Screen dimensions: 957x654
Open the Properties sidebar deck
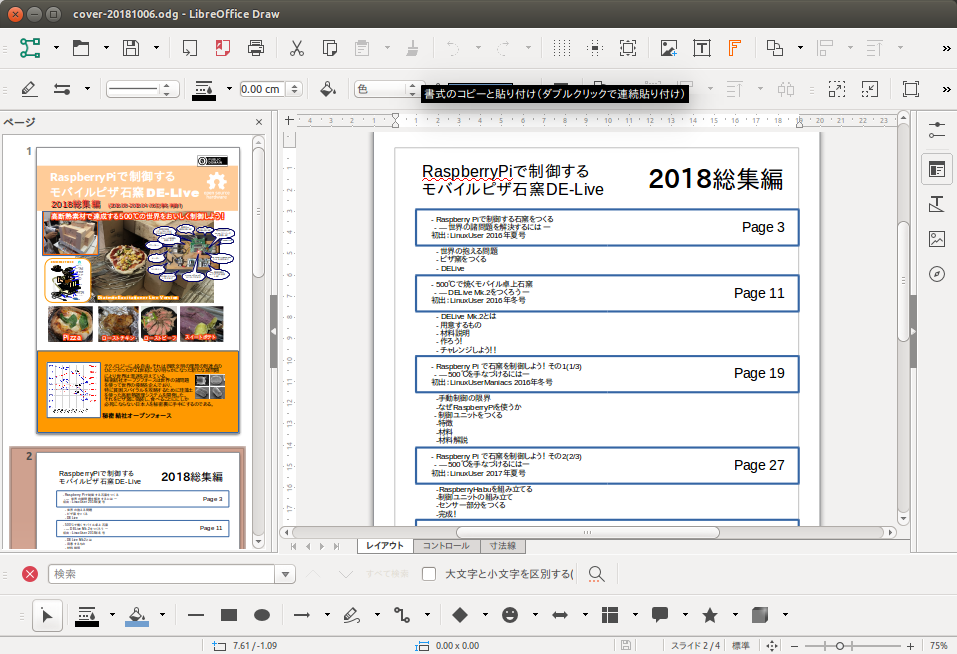coord(937,131)
